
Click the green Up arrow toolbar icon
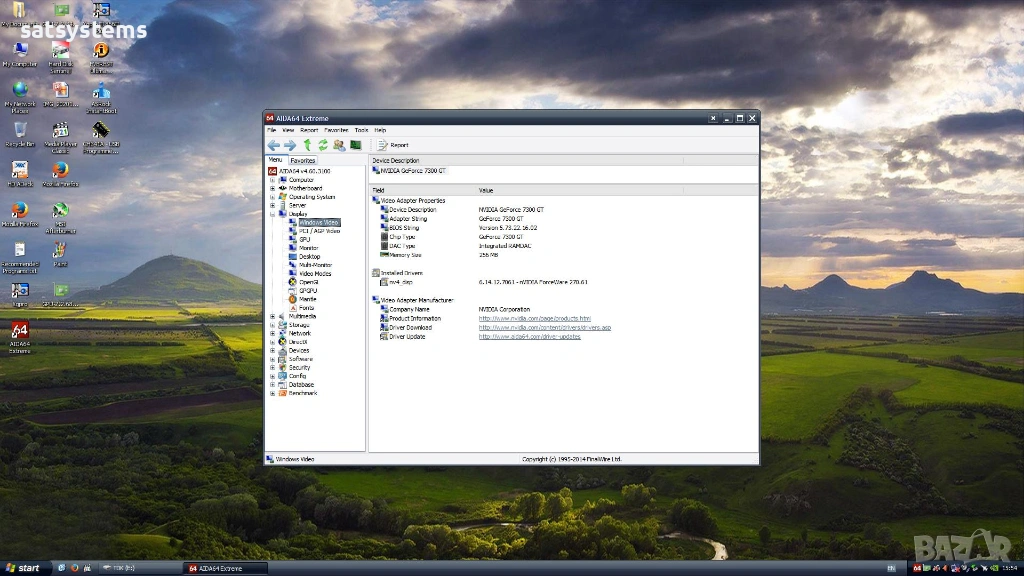308,145
